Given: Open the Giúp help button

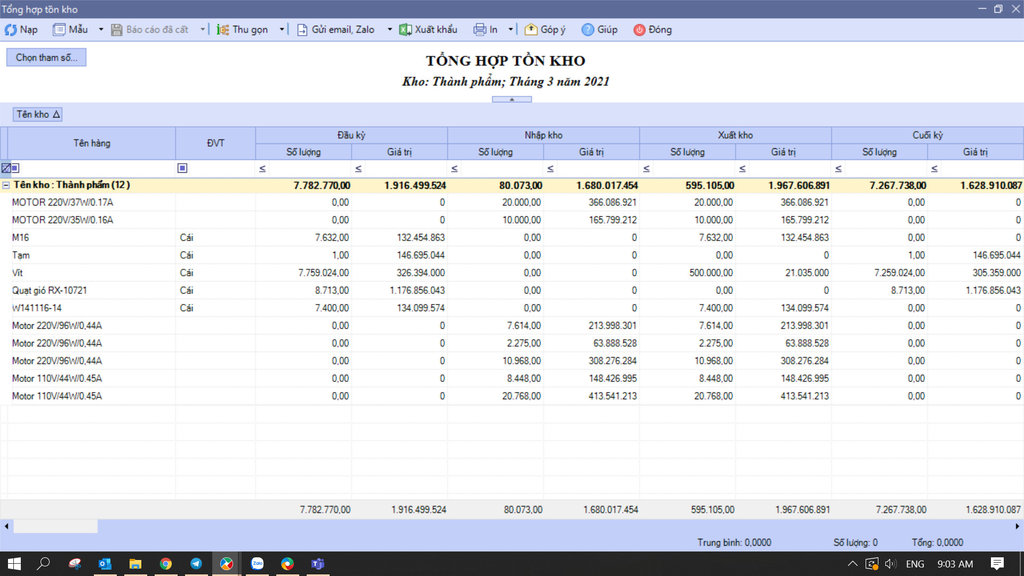Looking at the screenshot, I should tap(600, 30).
